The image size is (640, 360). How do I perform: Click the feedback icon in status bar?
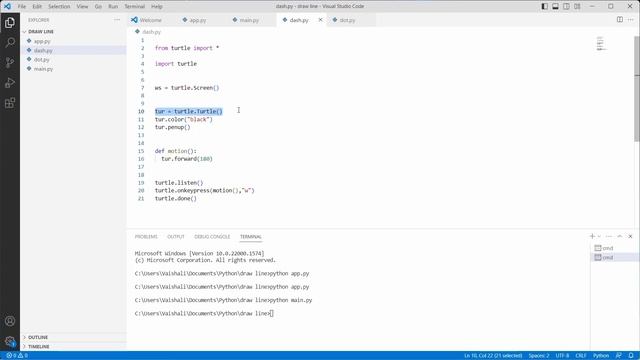tap(619, 356)
